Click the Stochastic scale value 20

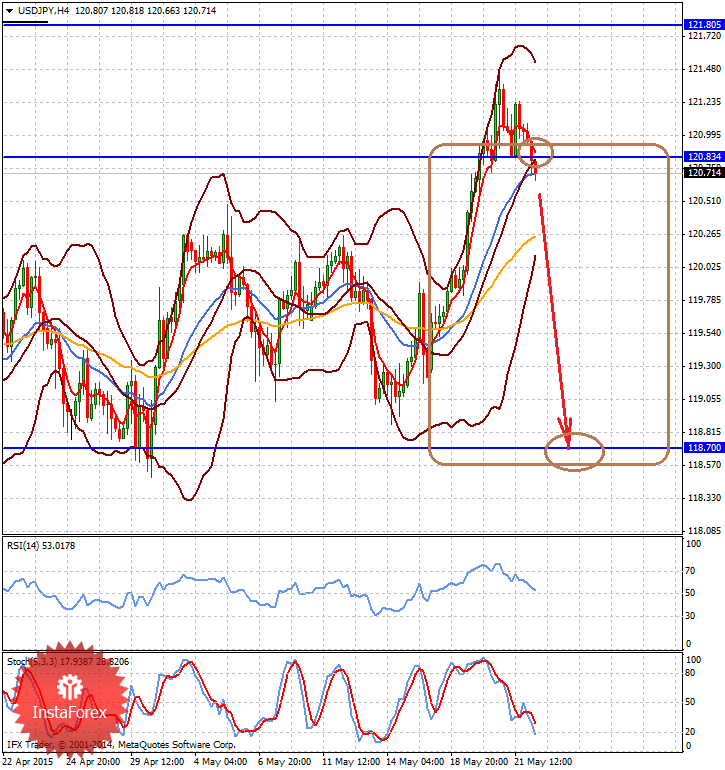(x=690, y=732)
